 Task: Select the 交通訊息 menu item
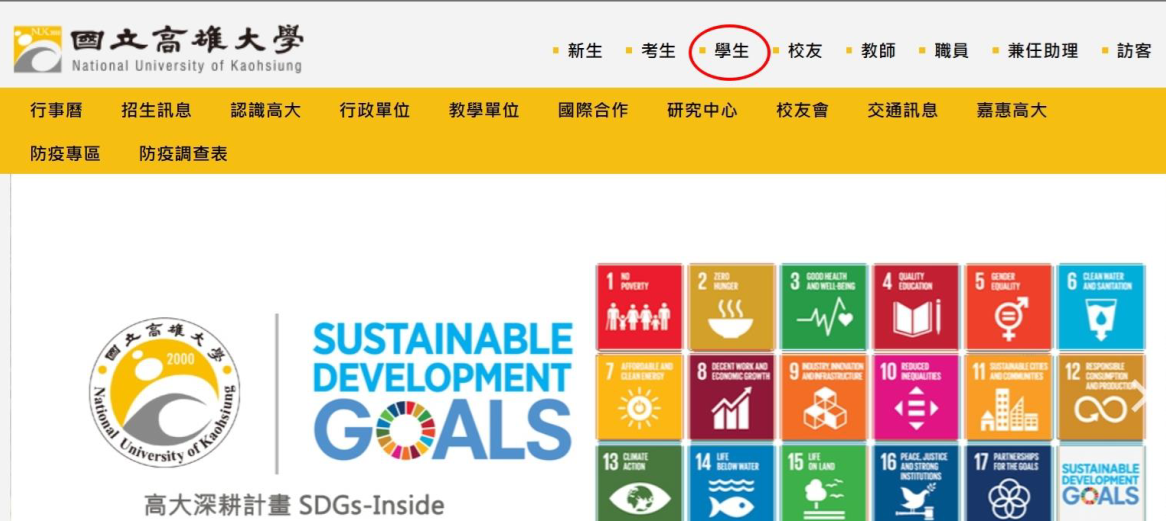(x=902, y=110)
